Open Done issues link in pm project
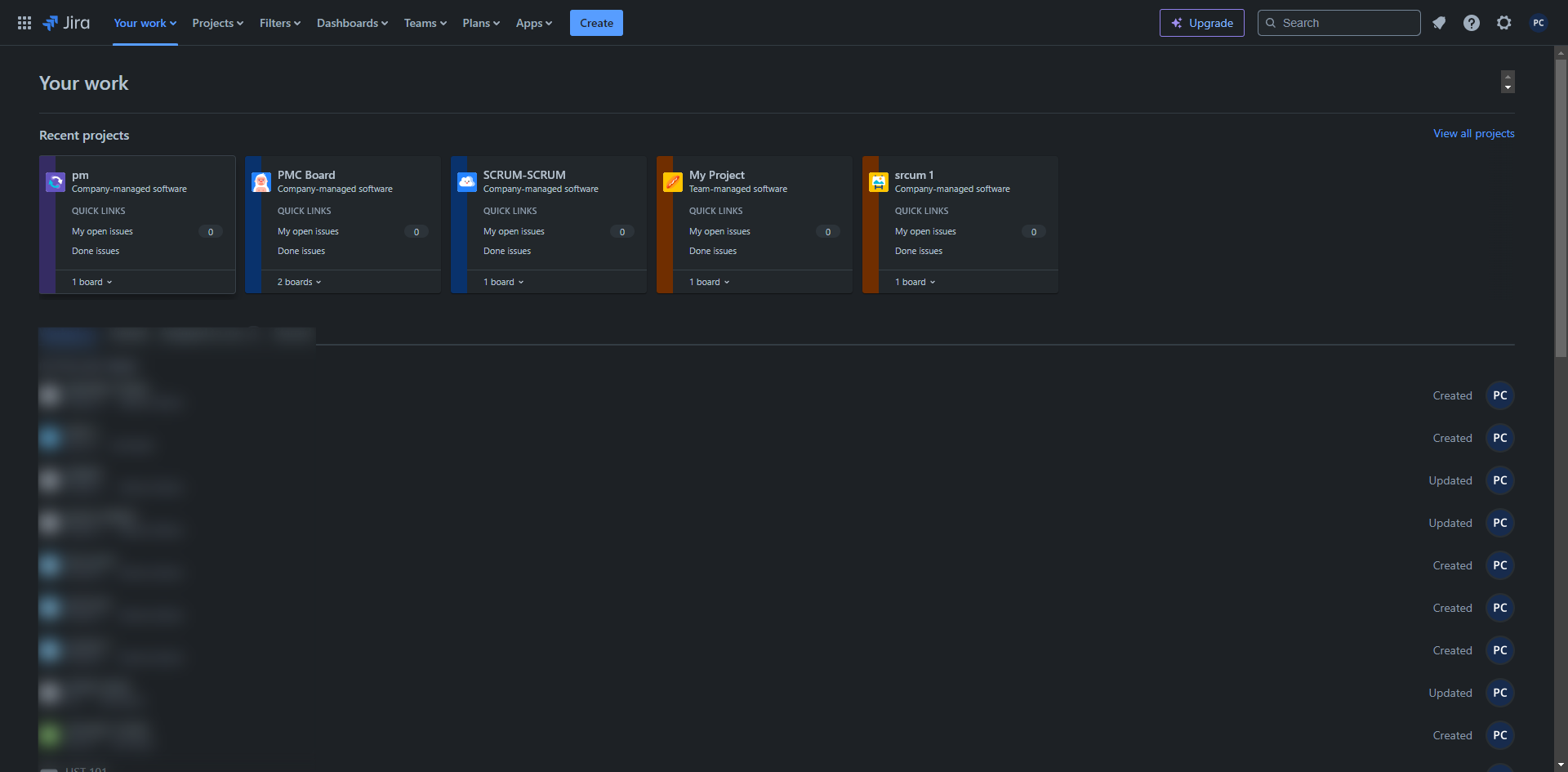This screenshot has width=1568, height=772. pos(96,251)
